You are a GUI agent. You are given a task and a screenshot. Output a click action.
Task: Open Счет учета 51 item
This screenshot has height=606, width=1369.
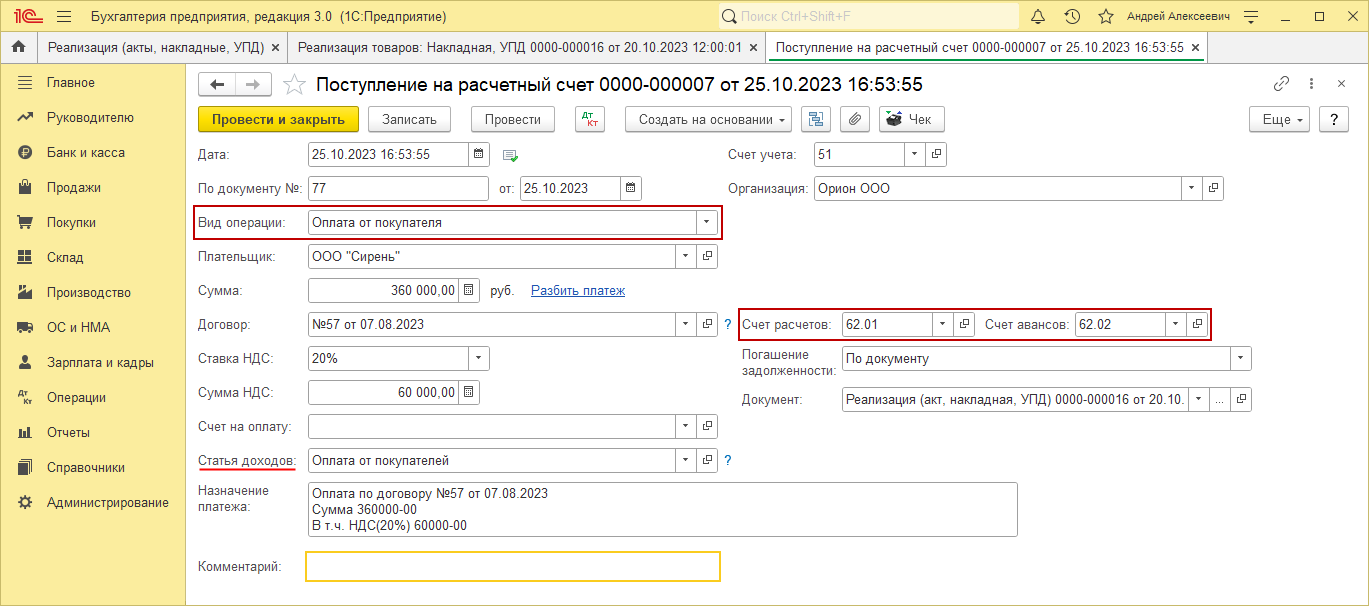936,154
